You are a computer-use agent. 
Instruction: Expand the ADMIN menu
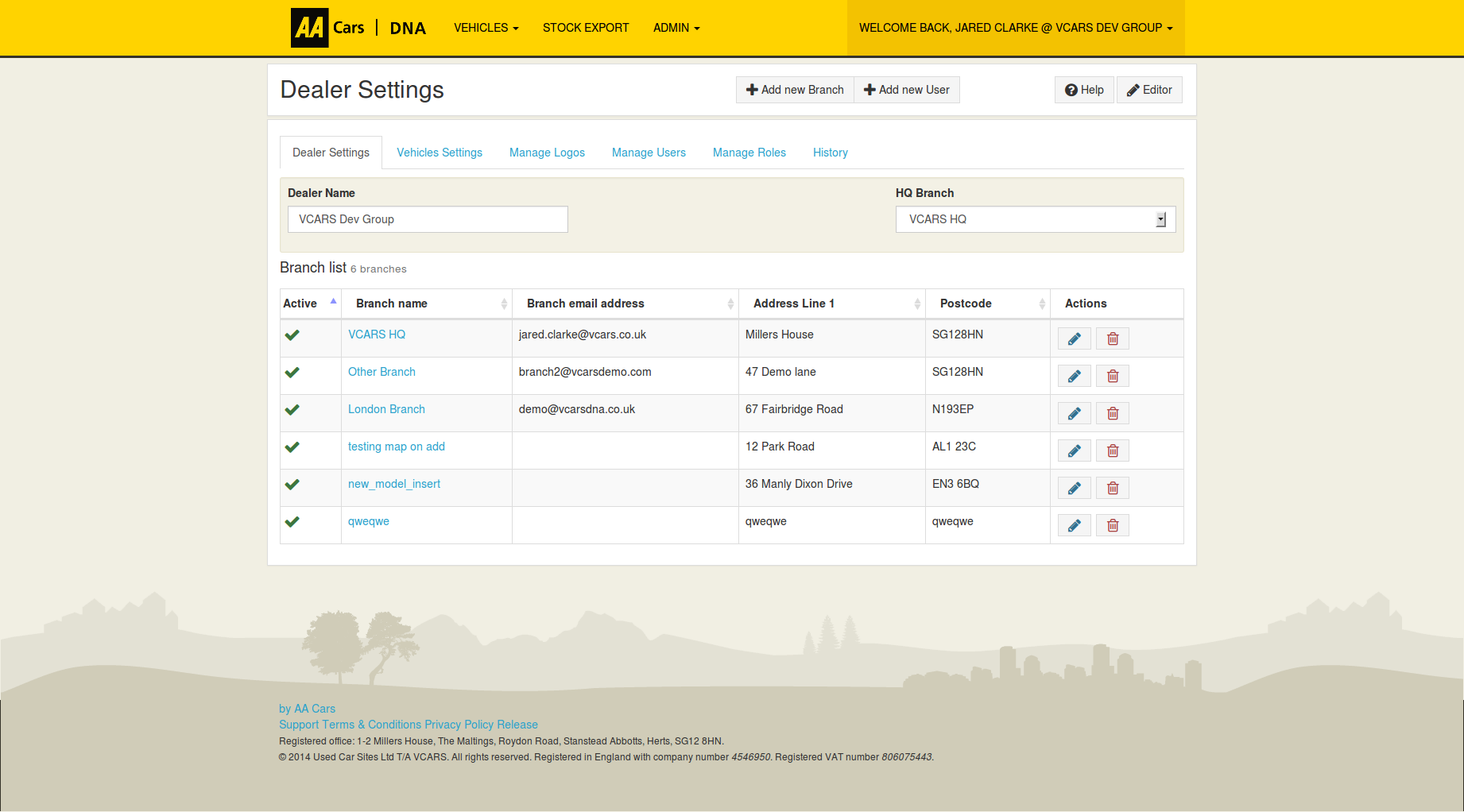[x=675, y=27]
